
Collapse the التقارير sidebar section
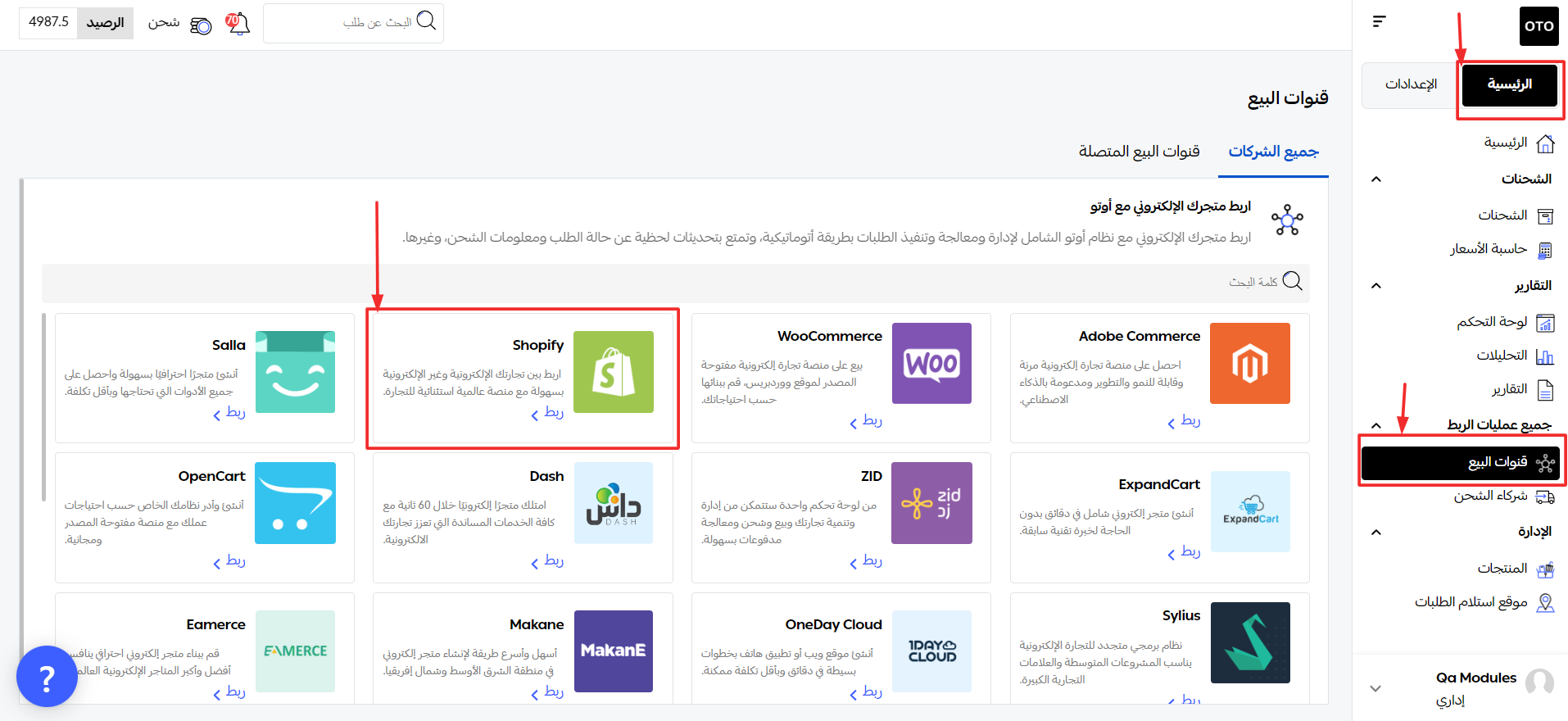[x=1376, y=286]
